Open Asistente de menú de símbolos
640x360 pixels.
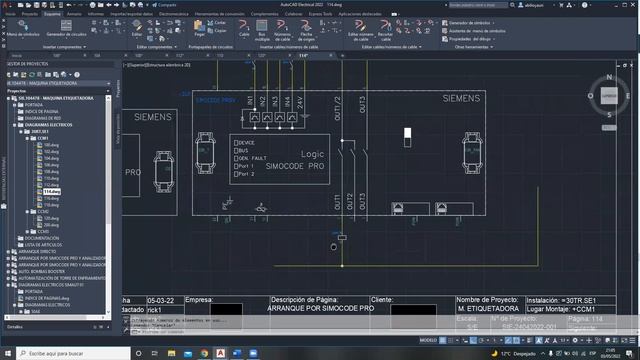pyautogui.click(x=473, y=31)
